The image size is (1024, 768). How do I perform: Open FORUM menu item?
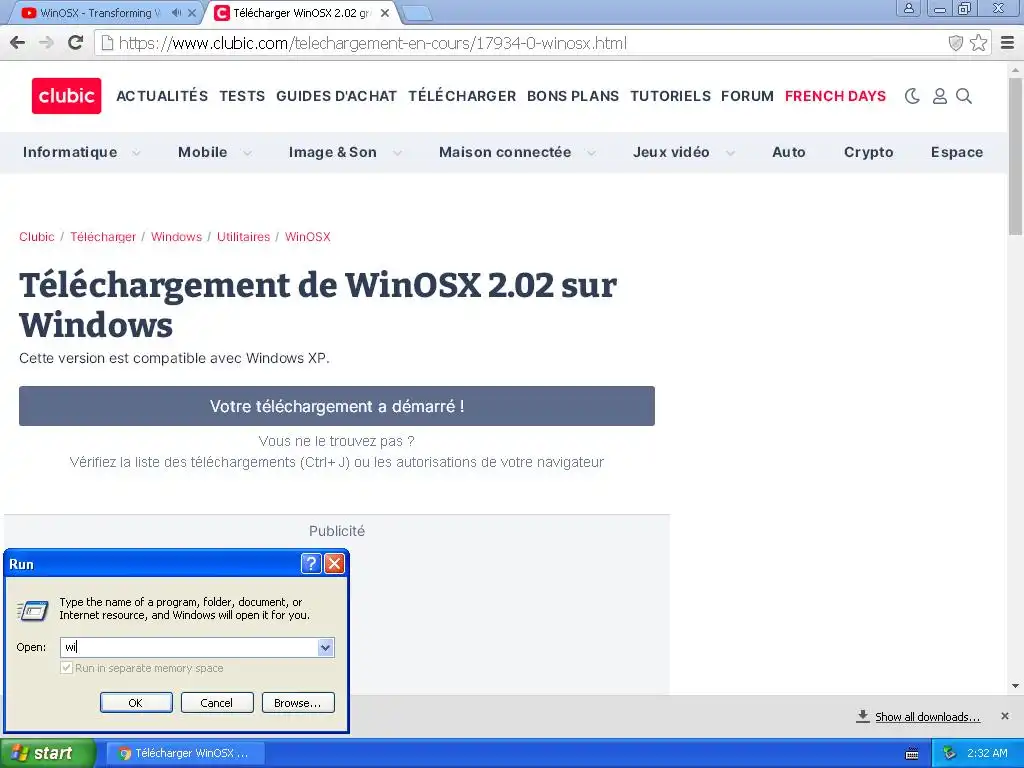(747, 96)
